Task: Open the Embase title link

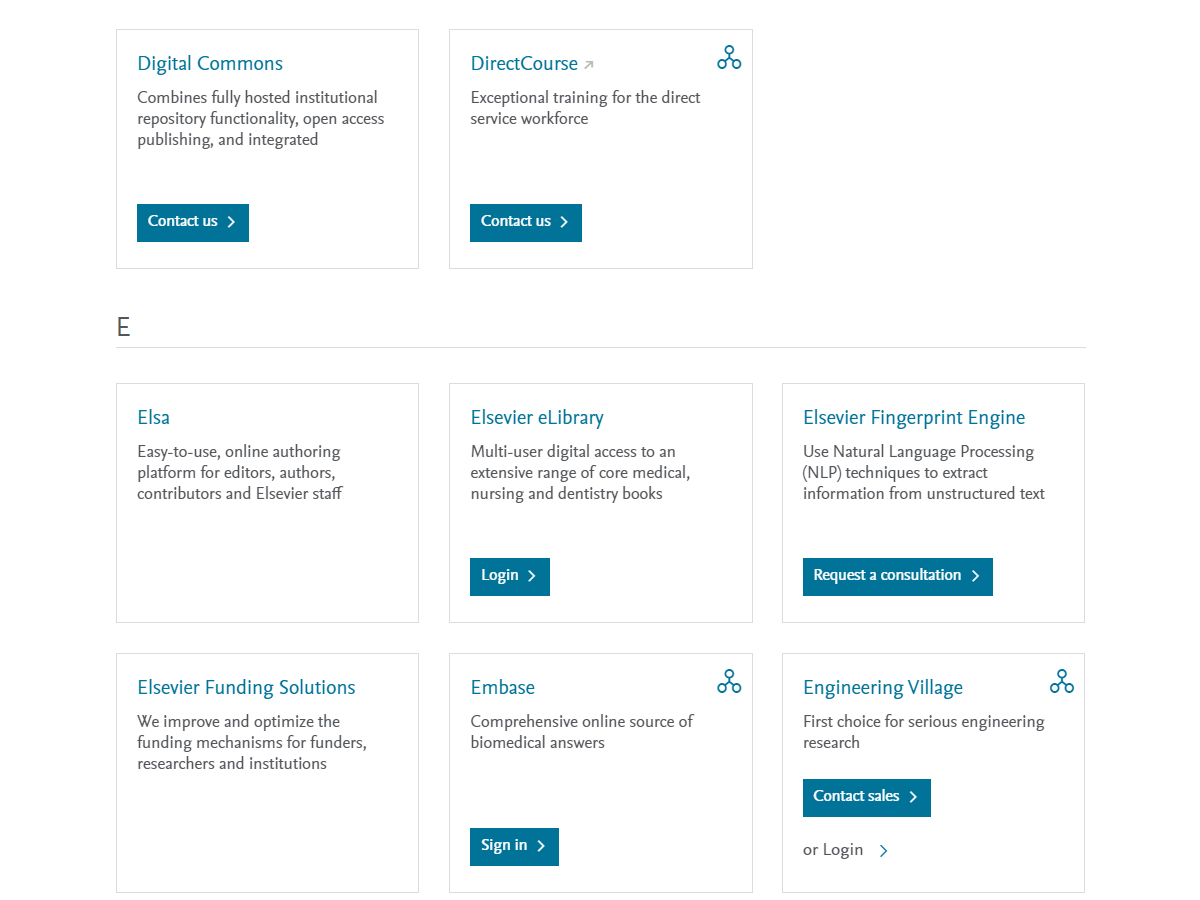Action: tap(502, 688)
